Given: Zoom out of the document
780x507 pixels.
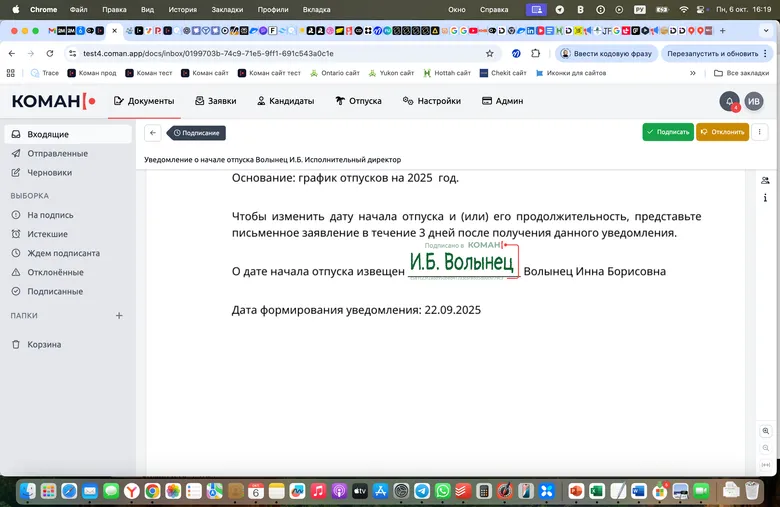Looking at the screenshot, I should 766,447.
